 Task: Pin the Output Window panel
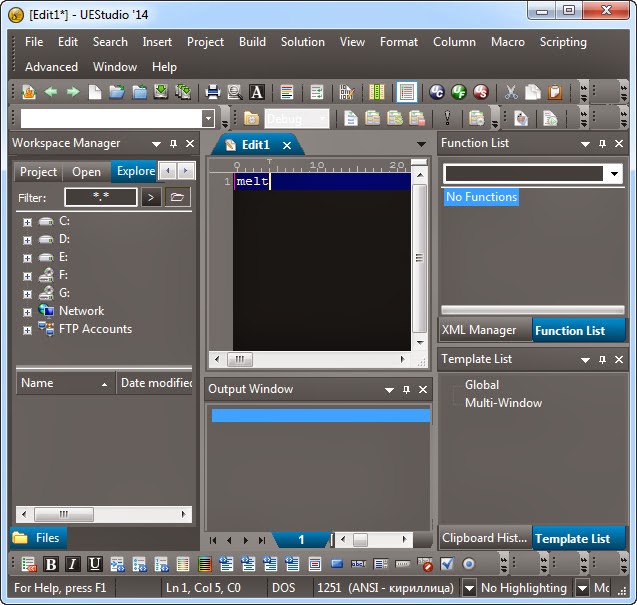pyautogui.click(x=406, y=390)
